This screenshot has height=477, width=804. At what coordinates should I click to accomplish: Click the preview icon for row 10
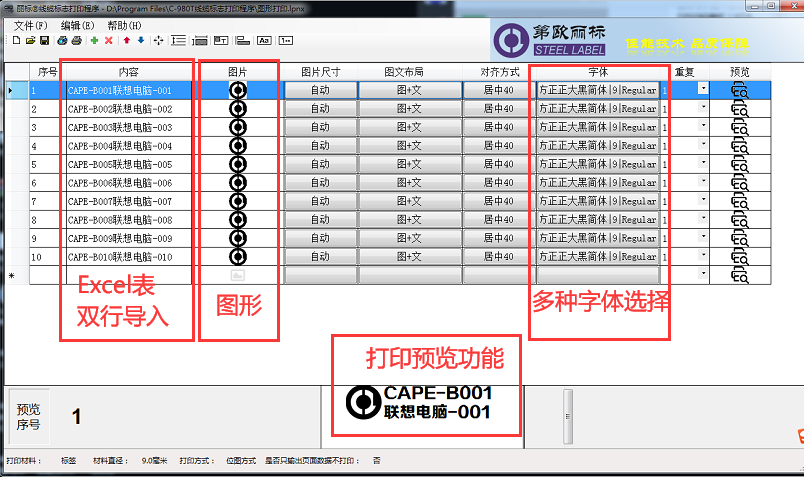point(739,257)
